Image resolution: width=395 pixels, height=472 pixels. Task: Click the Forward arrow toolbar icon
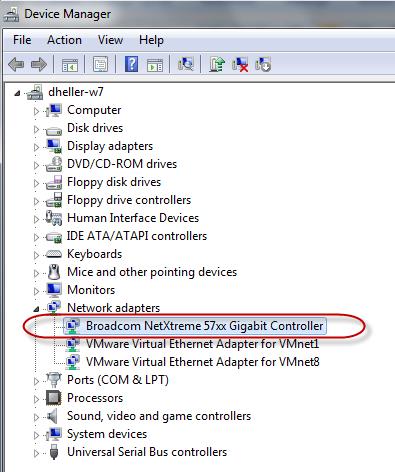39,64
